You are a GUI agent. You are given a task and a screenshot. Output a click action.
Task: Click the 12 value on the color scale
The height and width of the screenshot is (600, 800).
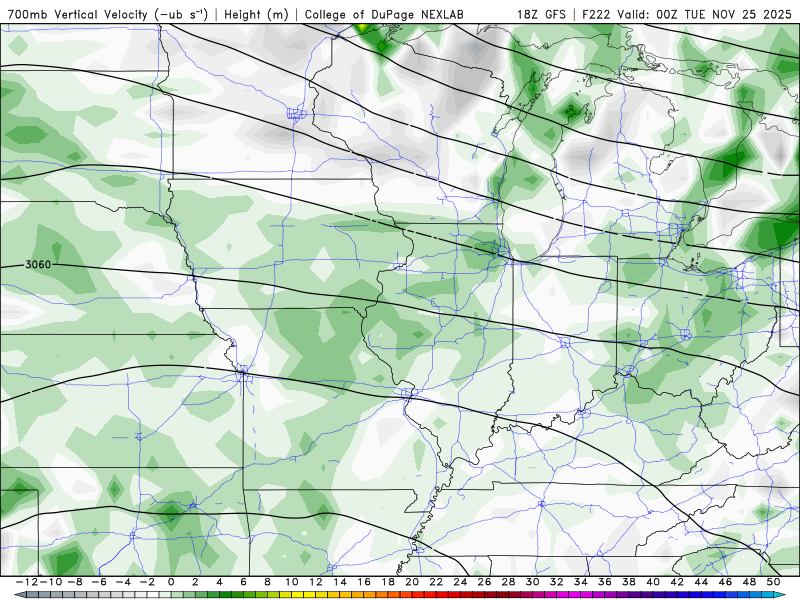(316, 582)
